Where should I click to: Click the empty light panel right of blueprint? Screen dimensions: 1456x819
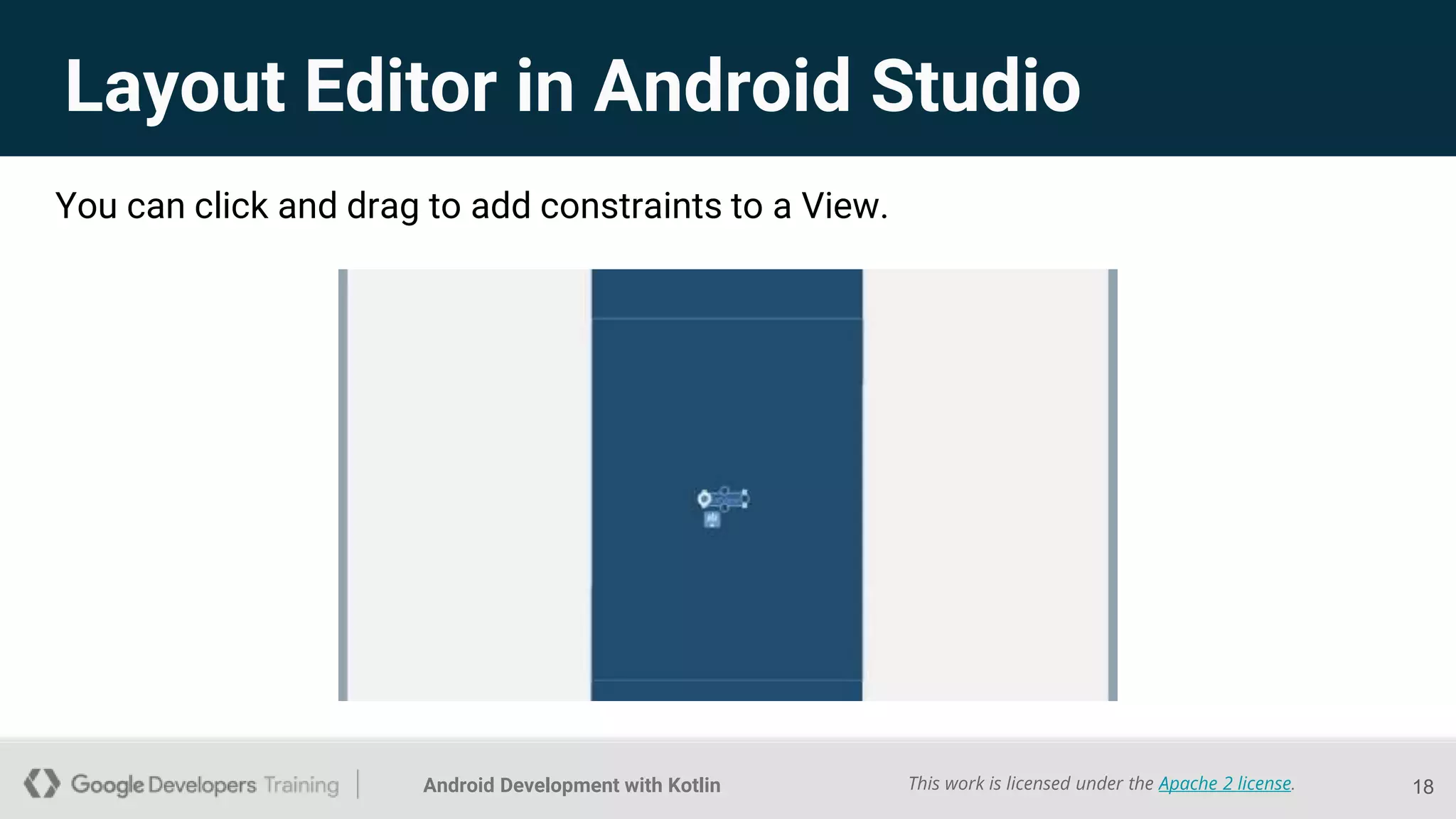tap(985, 485)
